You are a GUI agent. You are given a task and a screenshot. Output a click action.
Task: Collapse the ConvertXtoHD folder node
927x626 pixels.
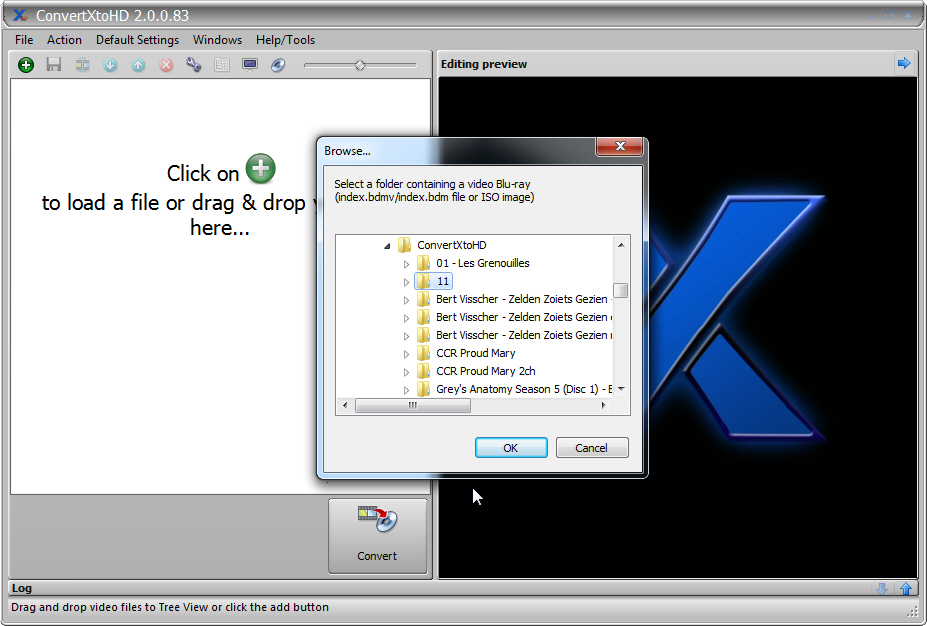pyautogui.click(x=387, y=245)
